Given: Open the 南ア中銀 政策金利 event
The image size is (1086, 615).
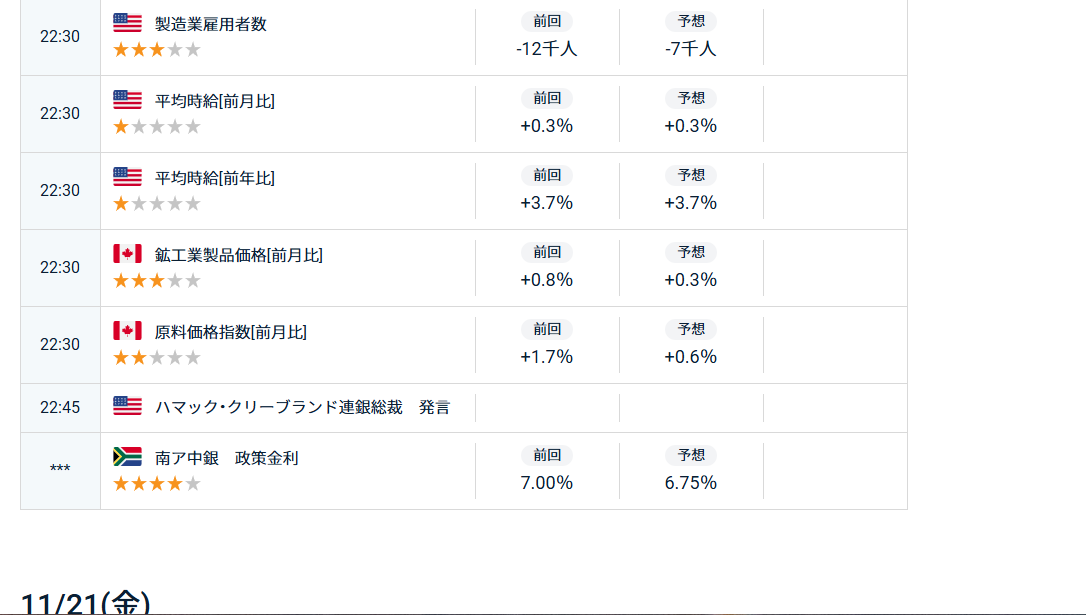Looking at the screenshot, I should click(x=227, y=458).
